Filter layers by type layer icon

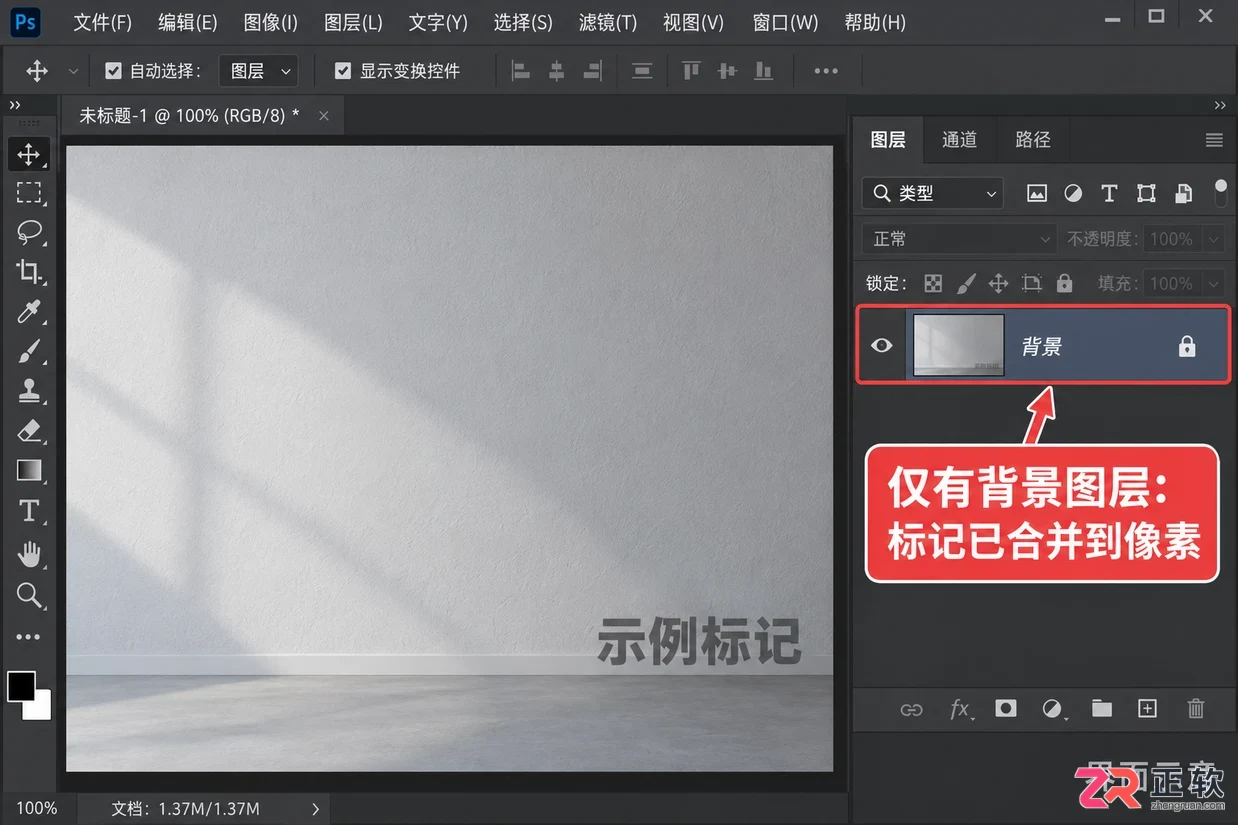(1109, 193)
